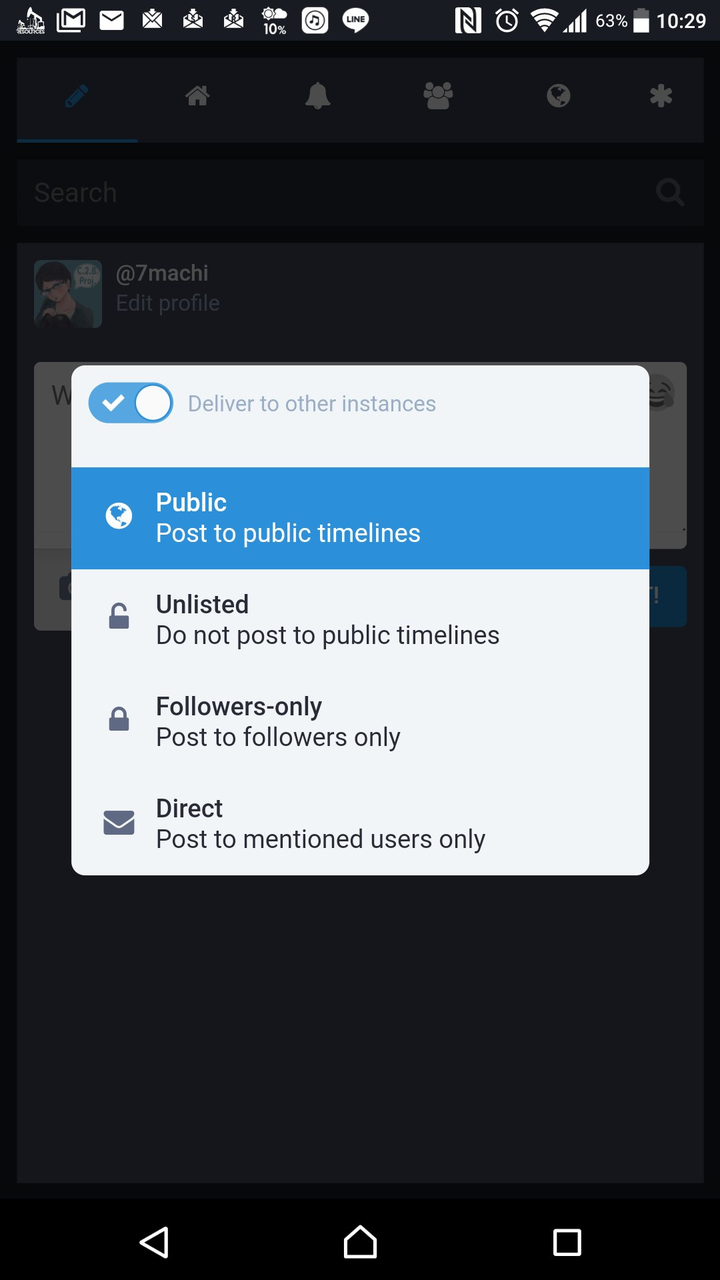Open the local timeline users tab

coord(438,97)
